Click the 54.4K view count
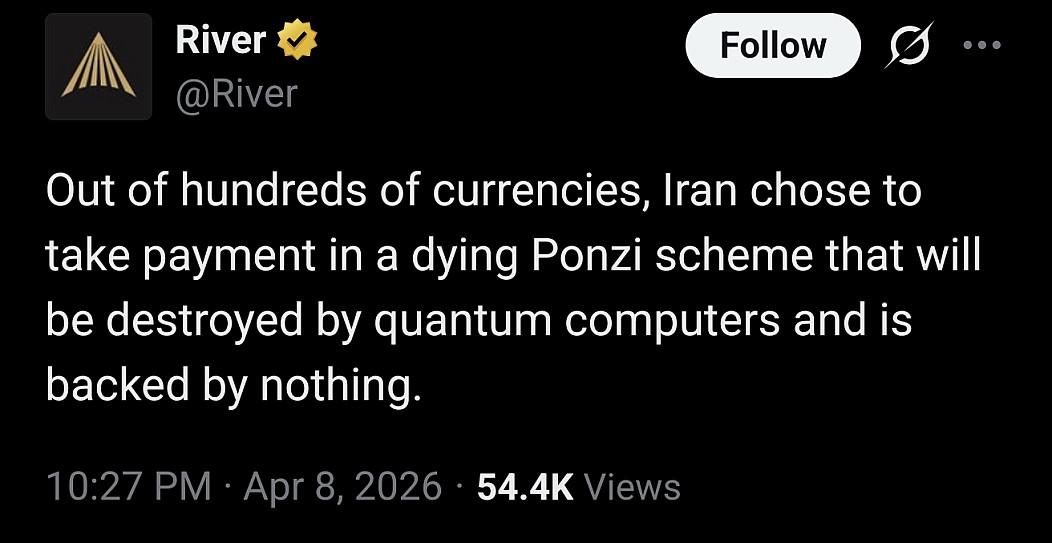Viewport: 1052px width, 543px height. click(x=525, y=487)
